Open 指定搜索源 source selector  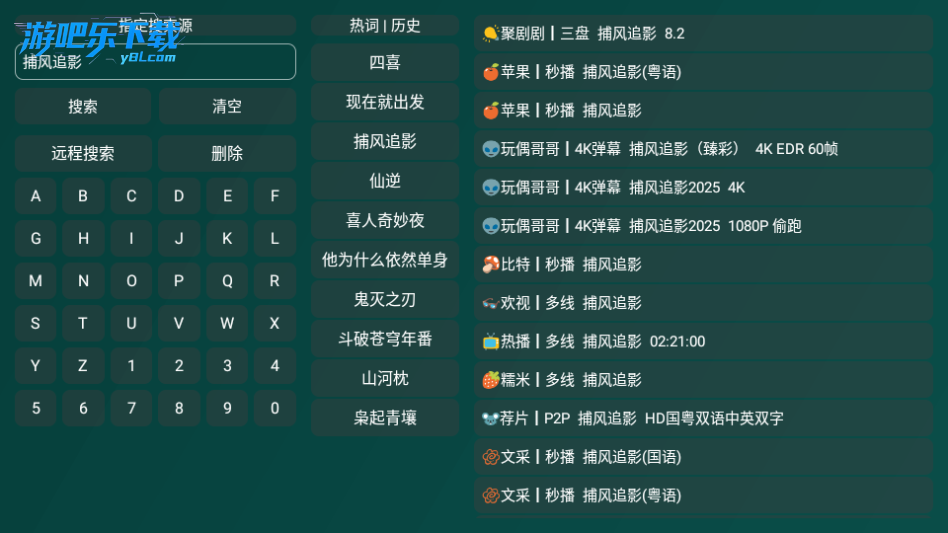pos(155,25)
